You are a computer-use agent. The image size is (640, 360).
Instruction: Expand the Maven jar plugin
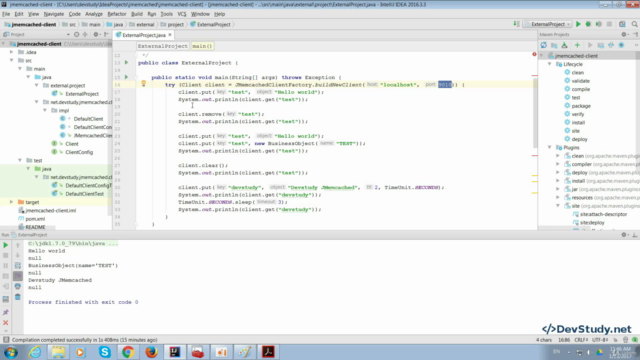pyautogui.click(x=558, y=189)
